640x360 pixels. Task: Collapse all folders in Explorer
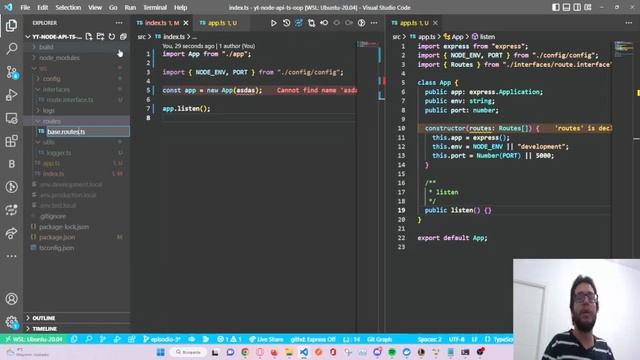click(x=123, y=37)
